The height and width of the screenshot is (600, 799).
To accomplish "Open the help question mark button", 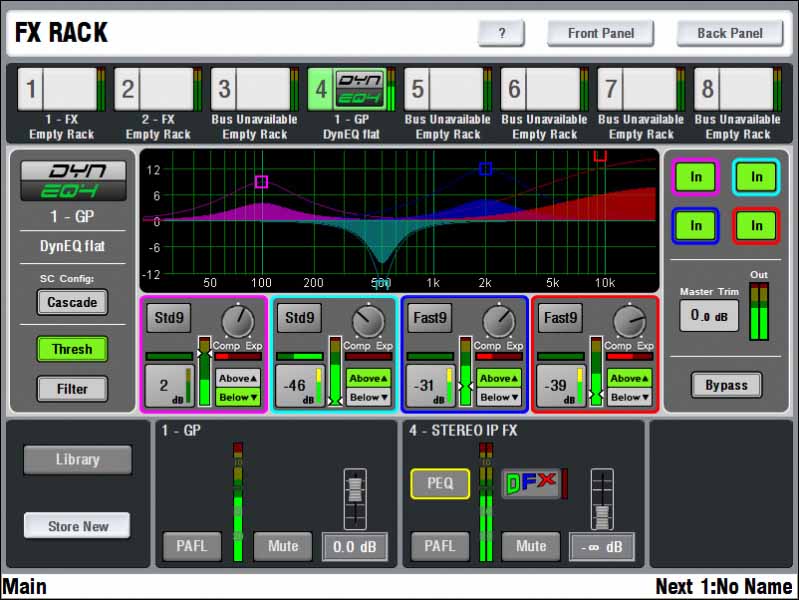I will [501, 33].
